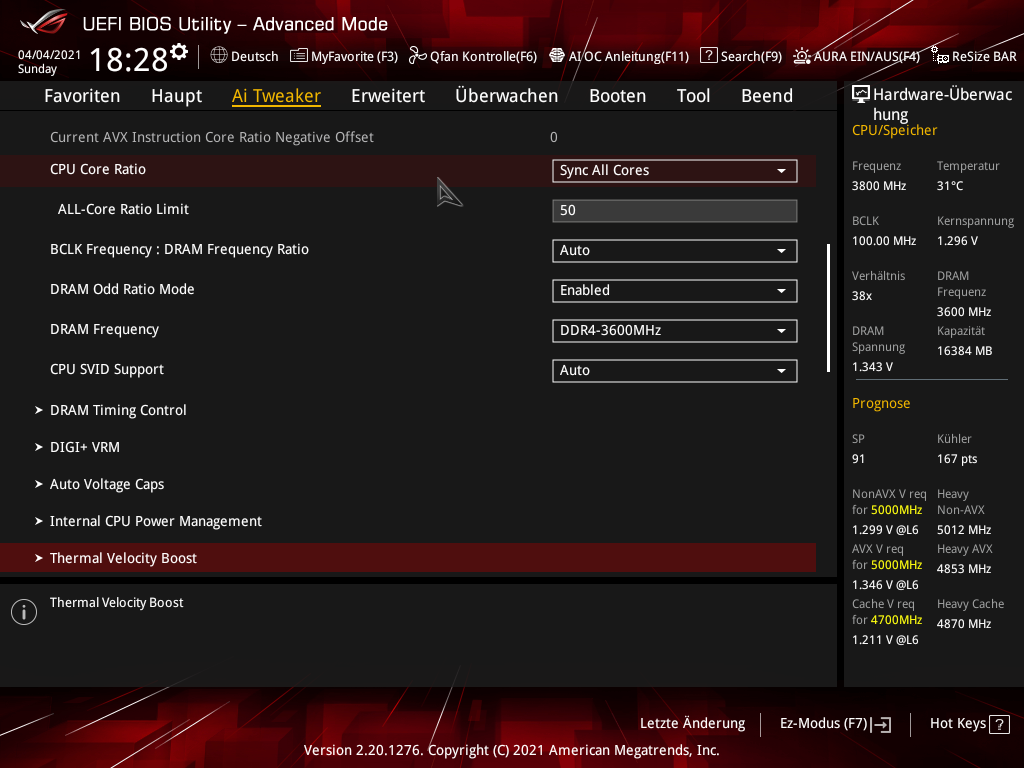Viewport: 1024px width, 768px height.
Task: Click the 3800 MHz frequency value
Action: [x=878, y=186]
